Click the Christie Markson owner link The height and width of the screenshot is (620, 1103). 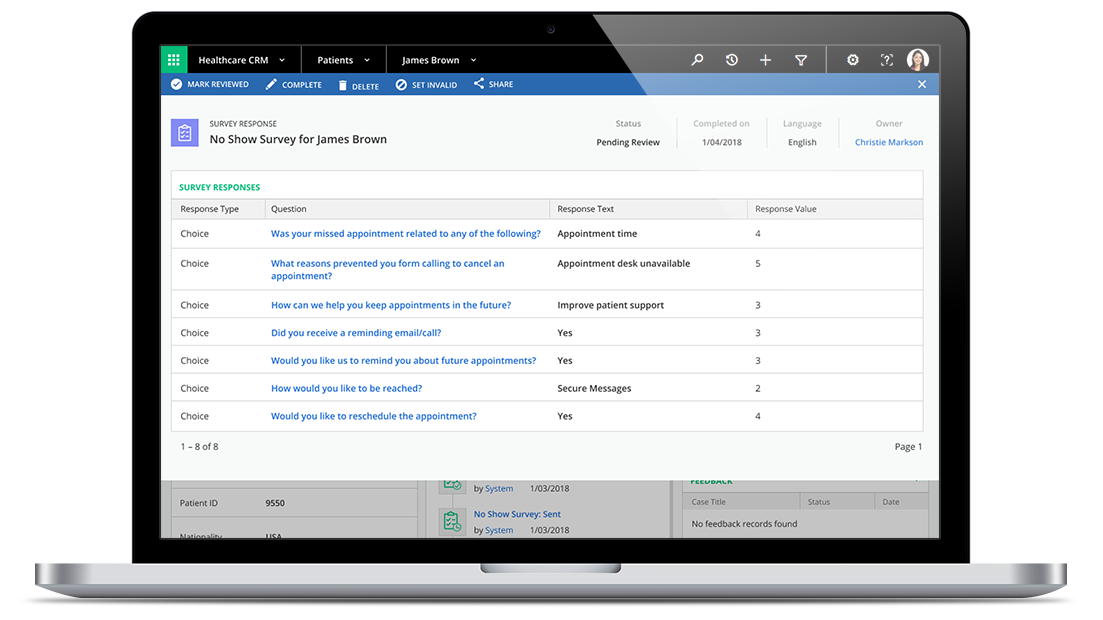888,142
